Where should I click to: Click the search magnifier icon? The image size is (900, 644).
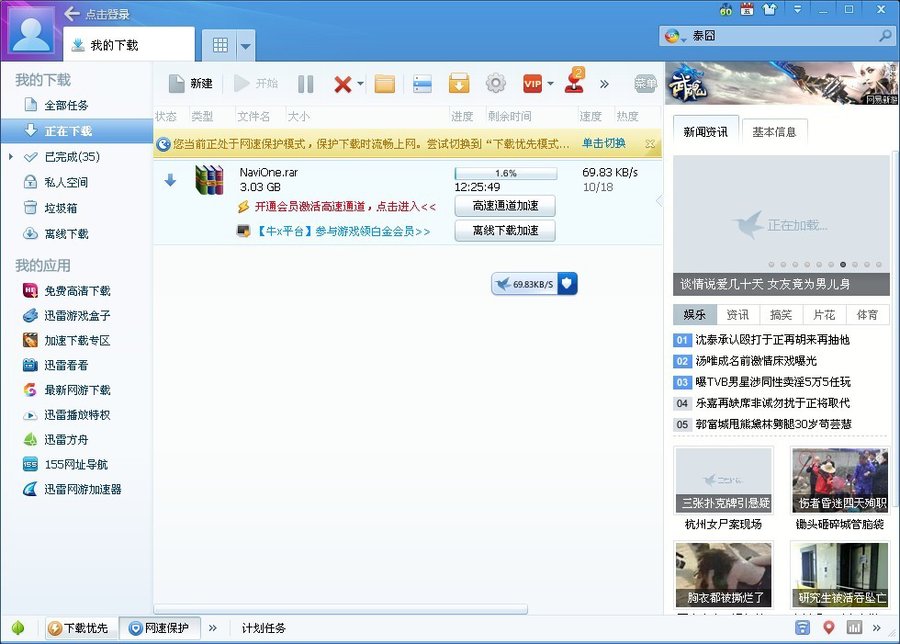tap(886, 36)
